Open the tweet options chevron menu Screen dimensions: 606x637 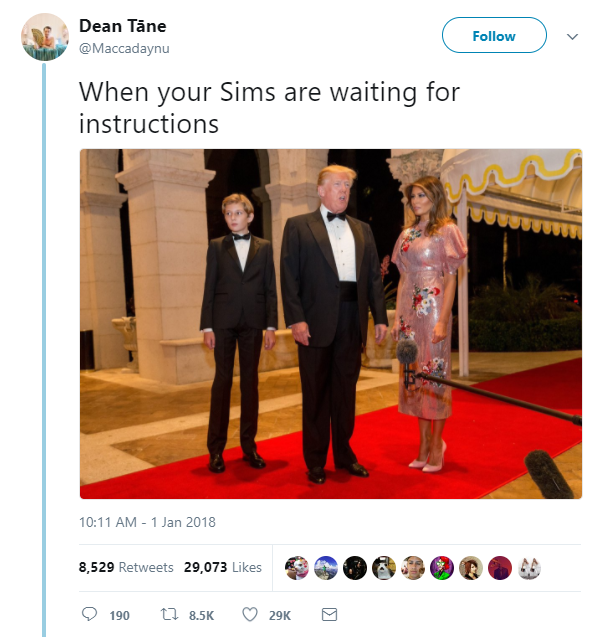[572, 37]
